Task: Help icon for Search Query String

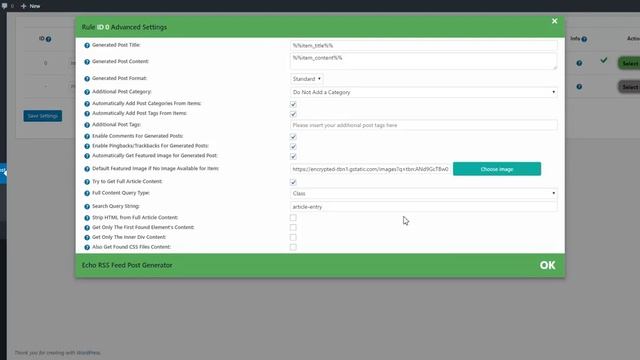Action: (87, 207)
